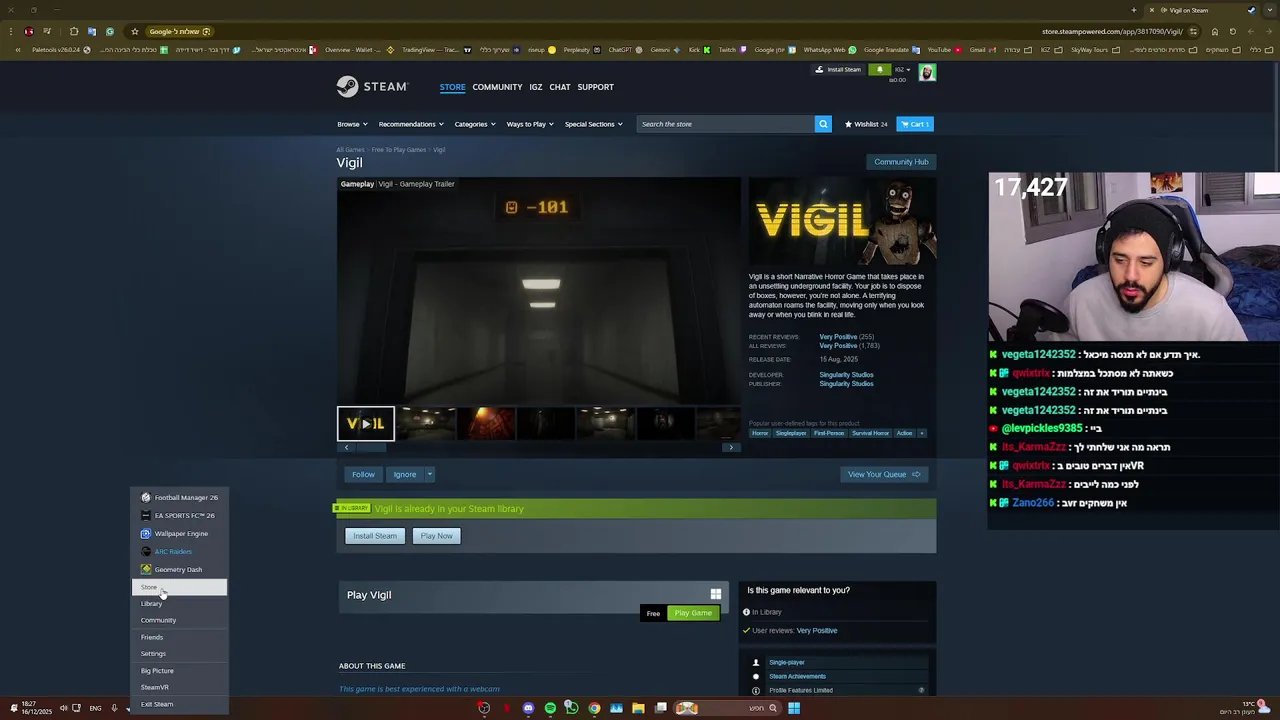Click the Wallpaper Engine icon in tray menu
Viewport: 1280px width, 720px height.
pos(146,533)
